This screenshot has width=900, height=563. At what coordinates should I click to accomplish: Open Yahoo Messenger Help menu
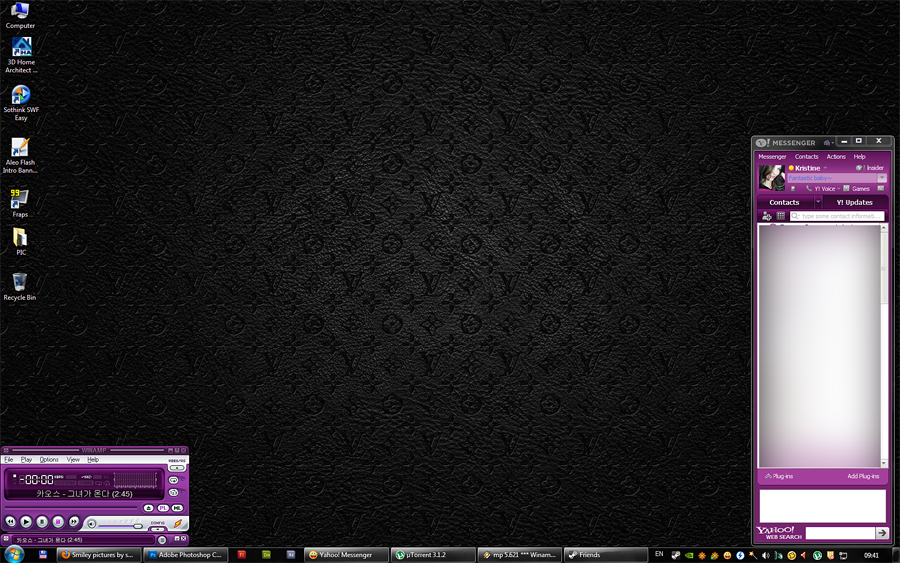[859, 157]
